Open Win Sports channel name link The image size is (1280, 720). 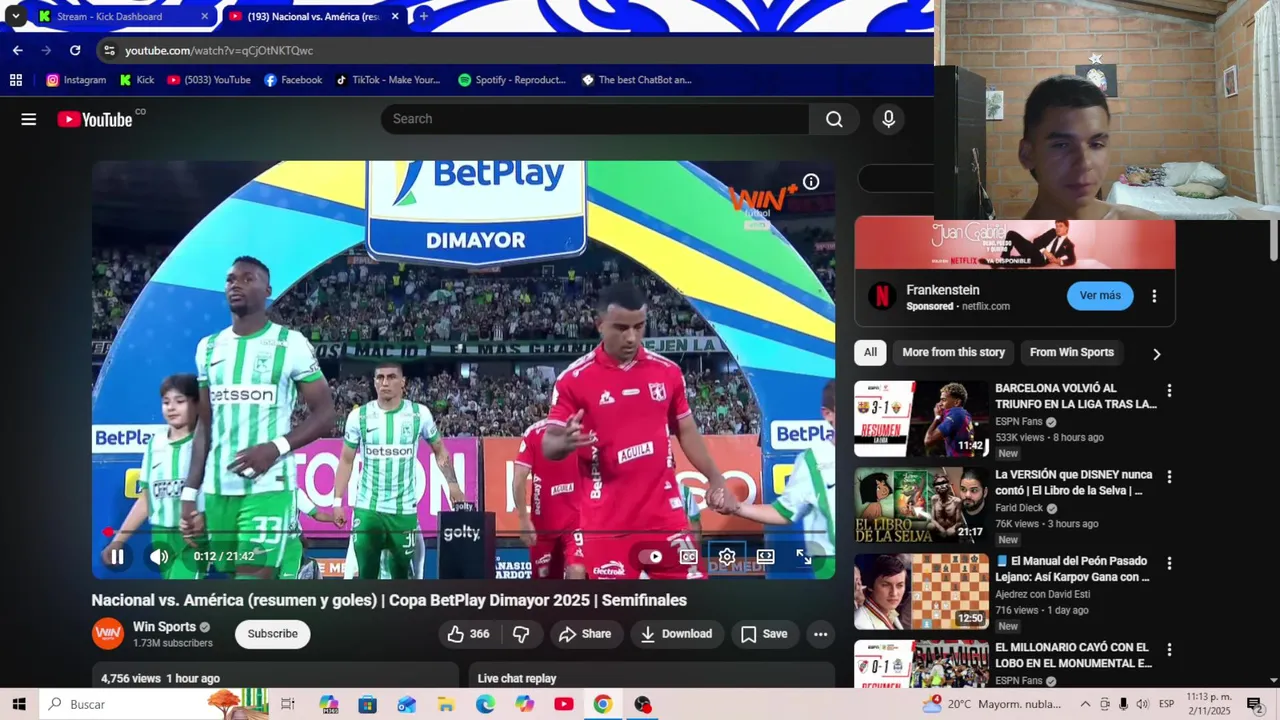[x=164, y=627]
